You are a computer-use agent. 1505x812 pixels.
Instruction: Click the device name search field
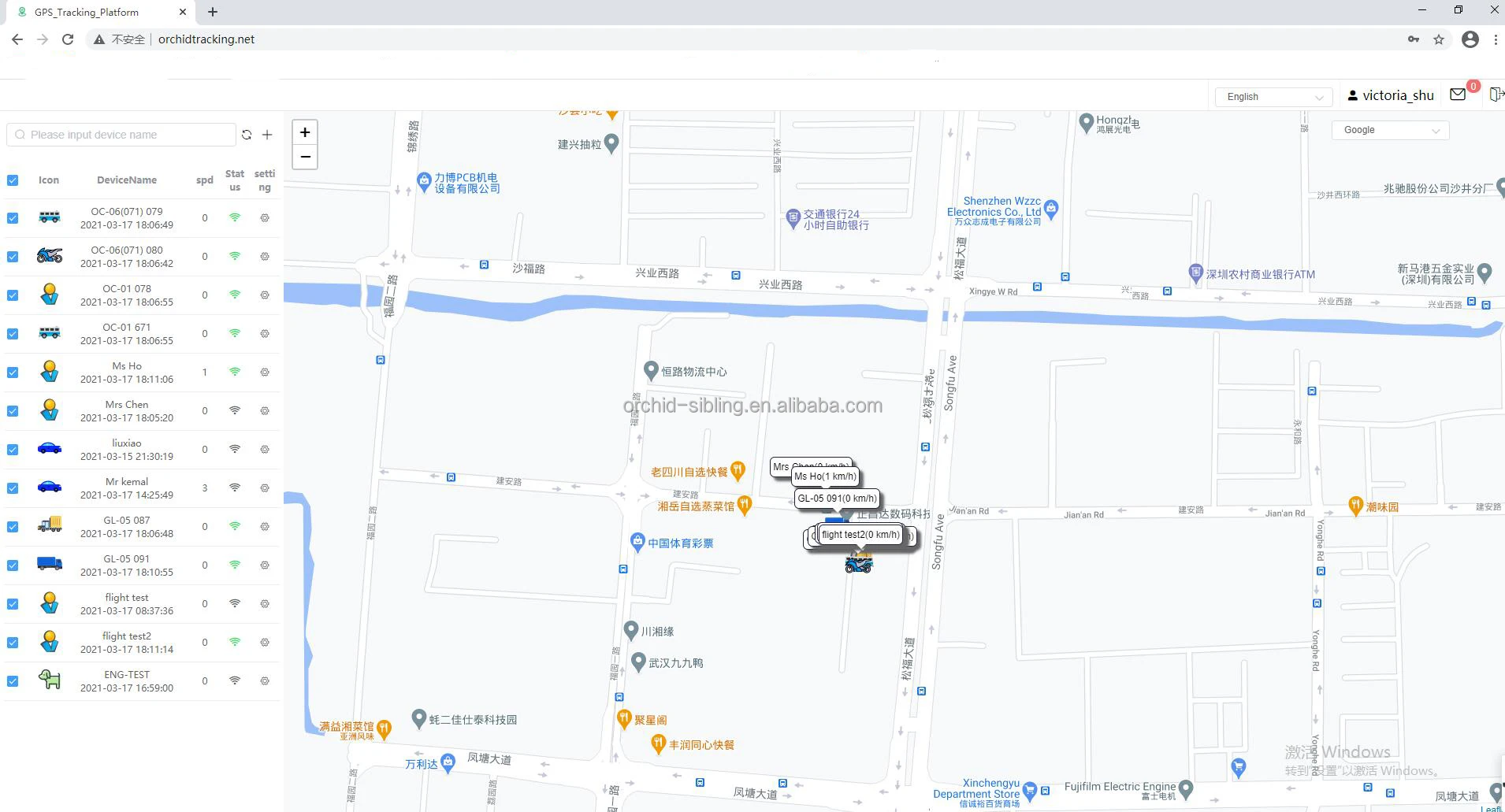[126, 135]
